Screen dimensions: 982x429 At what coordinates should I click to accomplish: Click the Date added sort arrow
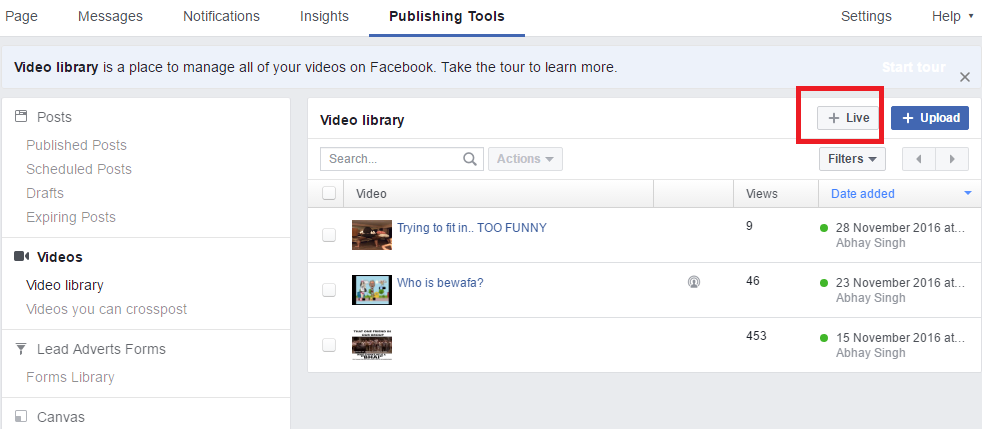pos(968,194)
